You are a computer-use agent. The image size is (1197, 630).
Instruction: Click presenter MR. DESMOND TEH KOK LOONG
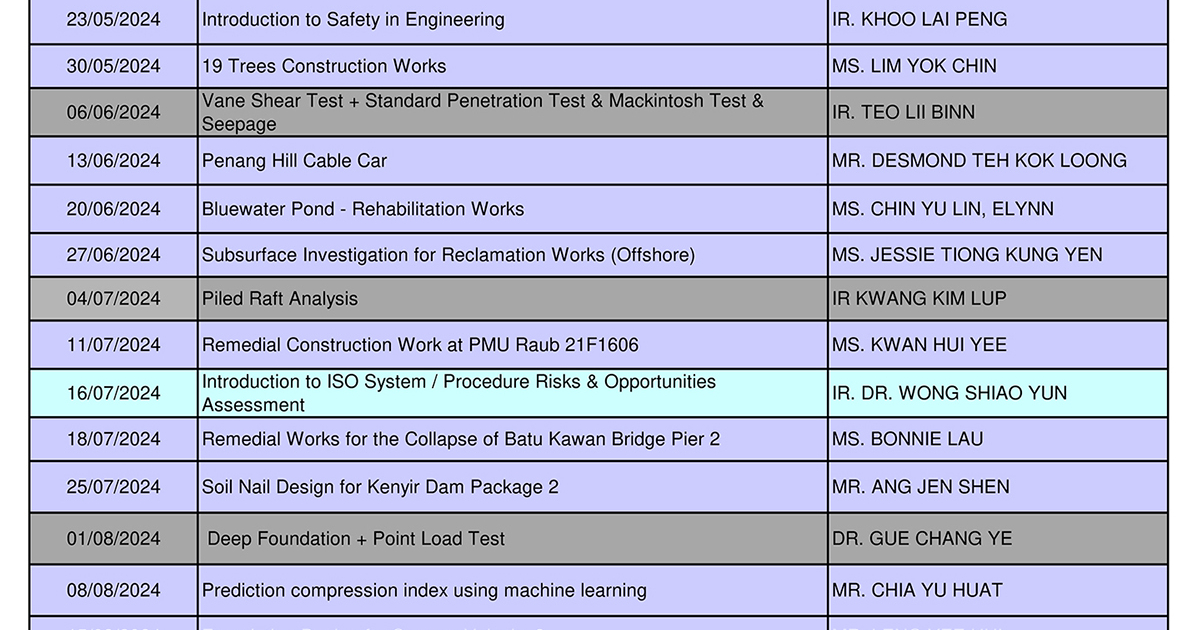979,161
